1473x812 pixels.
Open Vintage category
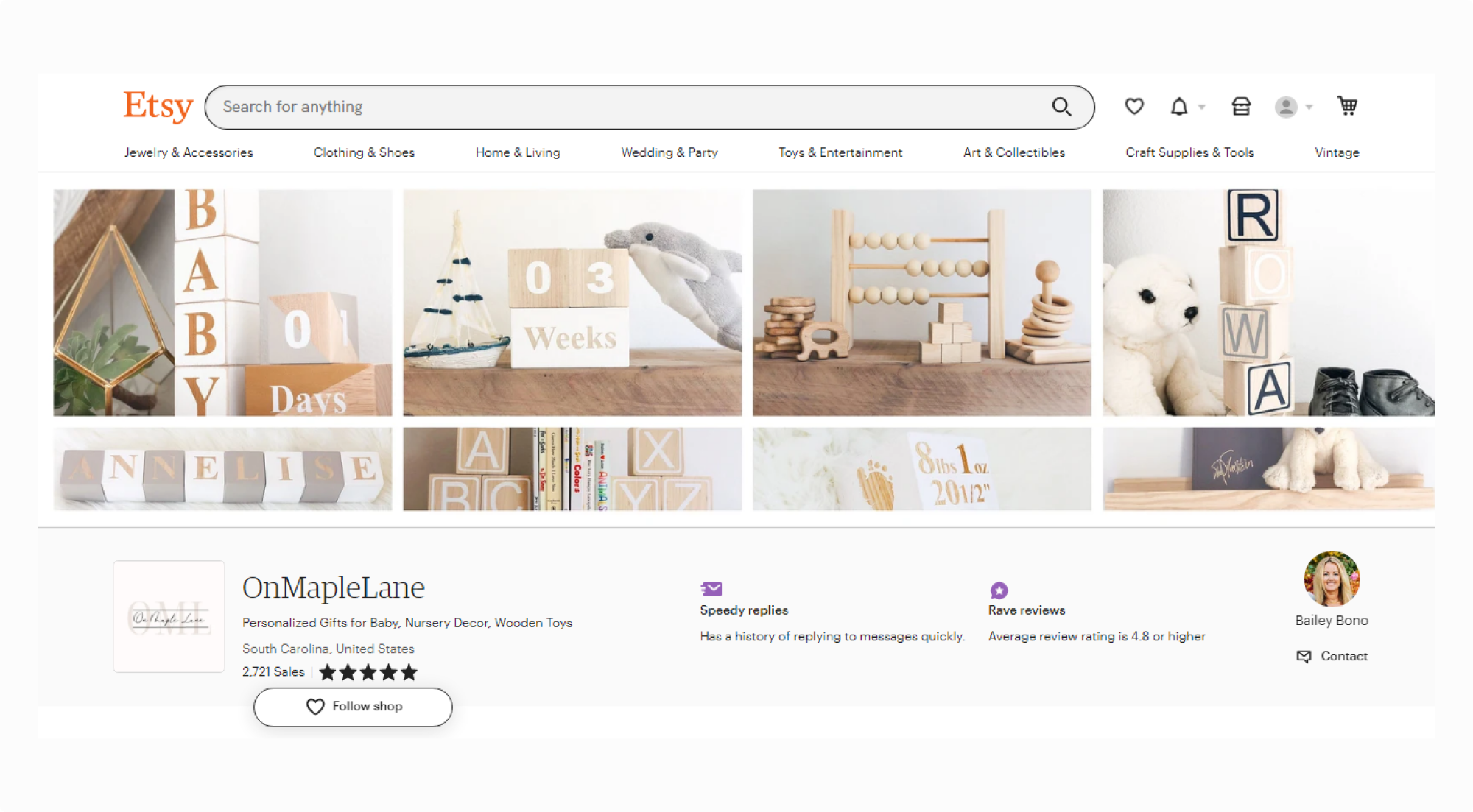(x=1337, y=152)
